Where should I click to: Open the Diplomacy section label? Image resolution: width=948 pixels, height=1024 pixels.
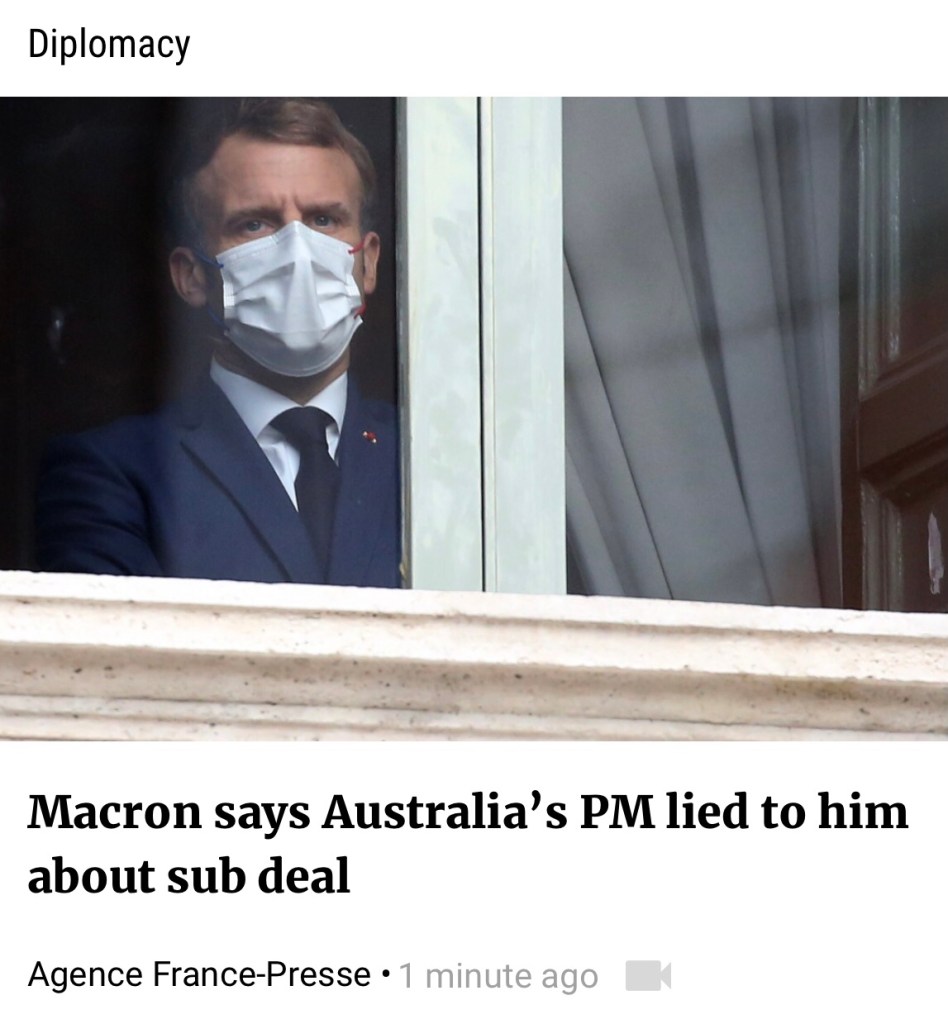click(109, 45)
